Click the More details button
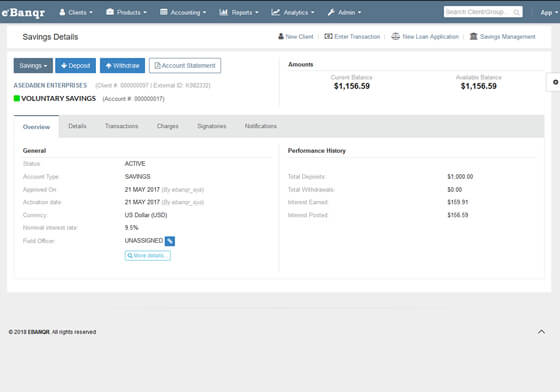 pyautogui.click(x=148, y=256)
